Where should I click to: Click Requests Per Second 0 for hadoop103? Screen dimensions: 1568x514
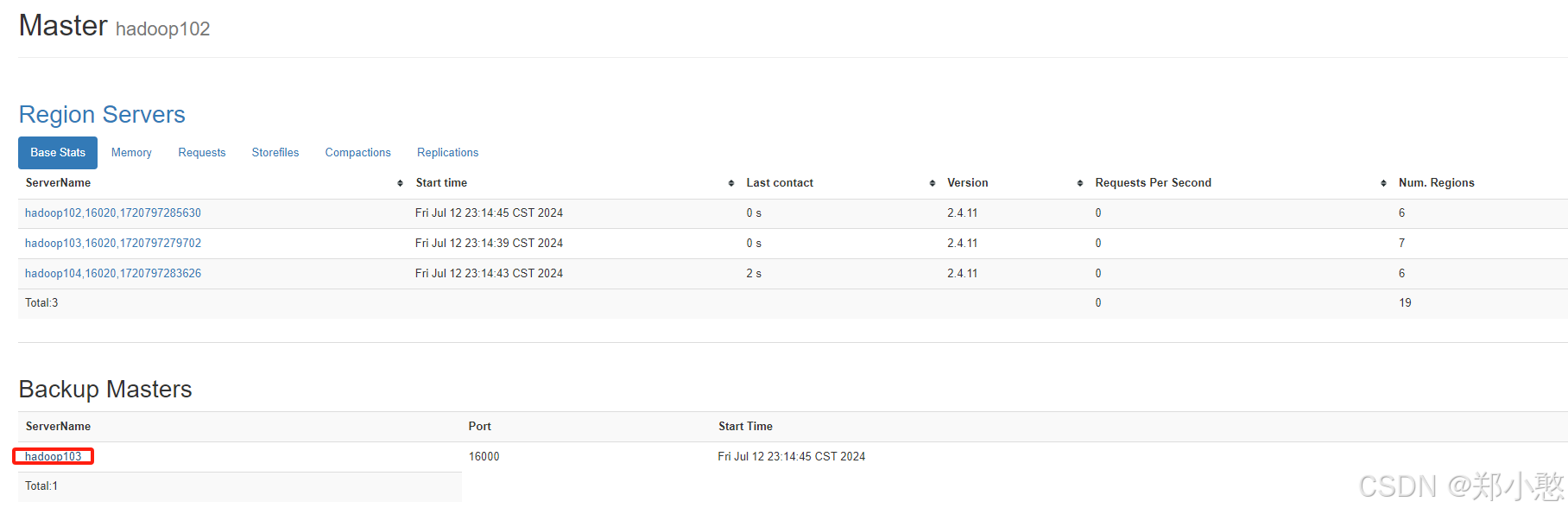pyautogui.click(x=1098, y=244)
